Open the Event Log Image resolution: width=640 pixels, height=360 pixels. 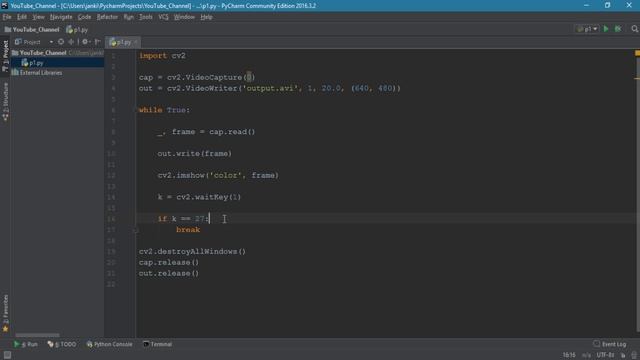coord(609,344)
